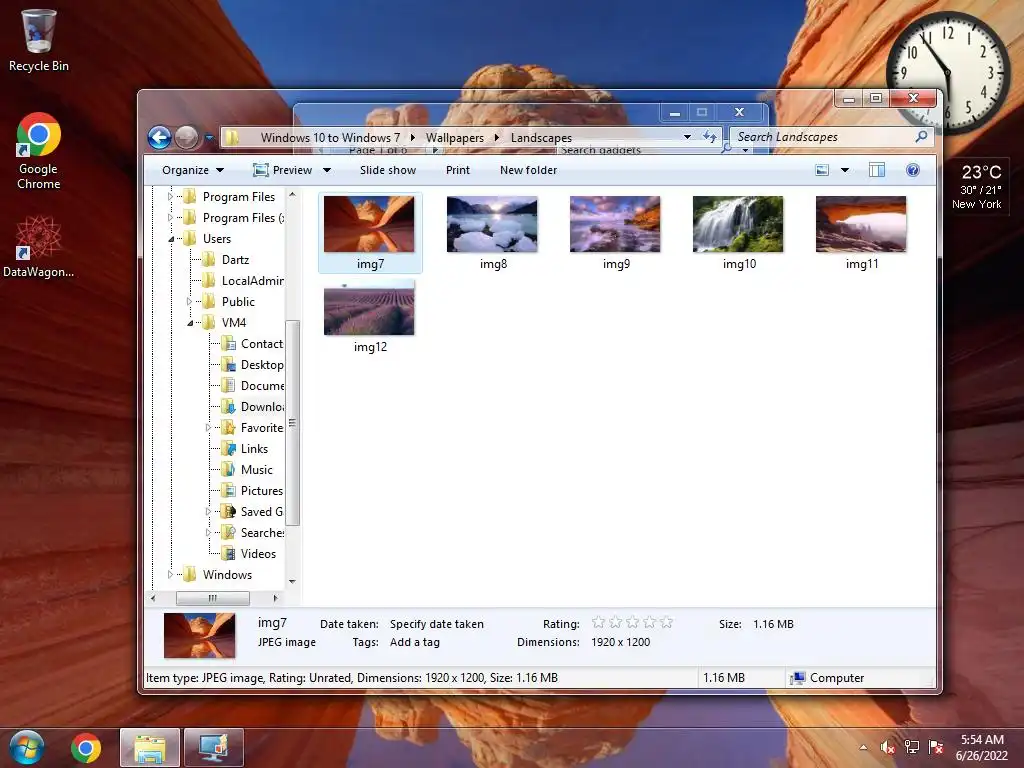The height and width of the screenshot is (768, 1024).
Task: Click Specify date taken field
Action: pyautogui.click(x=437, y=624)
